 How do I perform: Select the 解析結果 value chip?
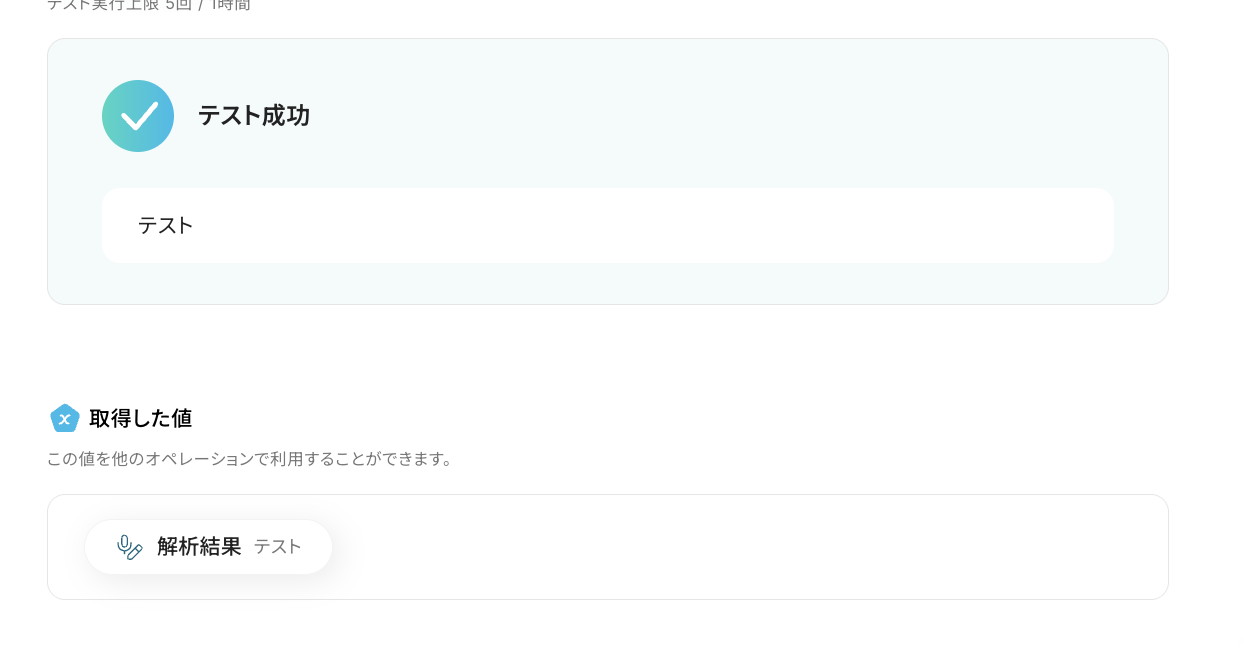coord(209,547)
